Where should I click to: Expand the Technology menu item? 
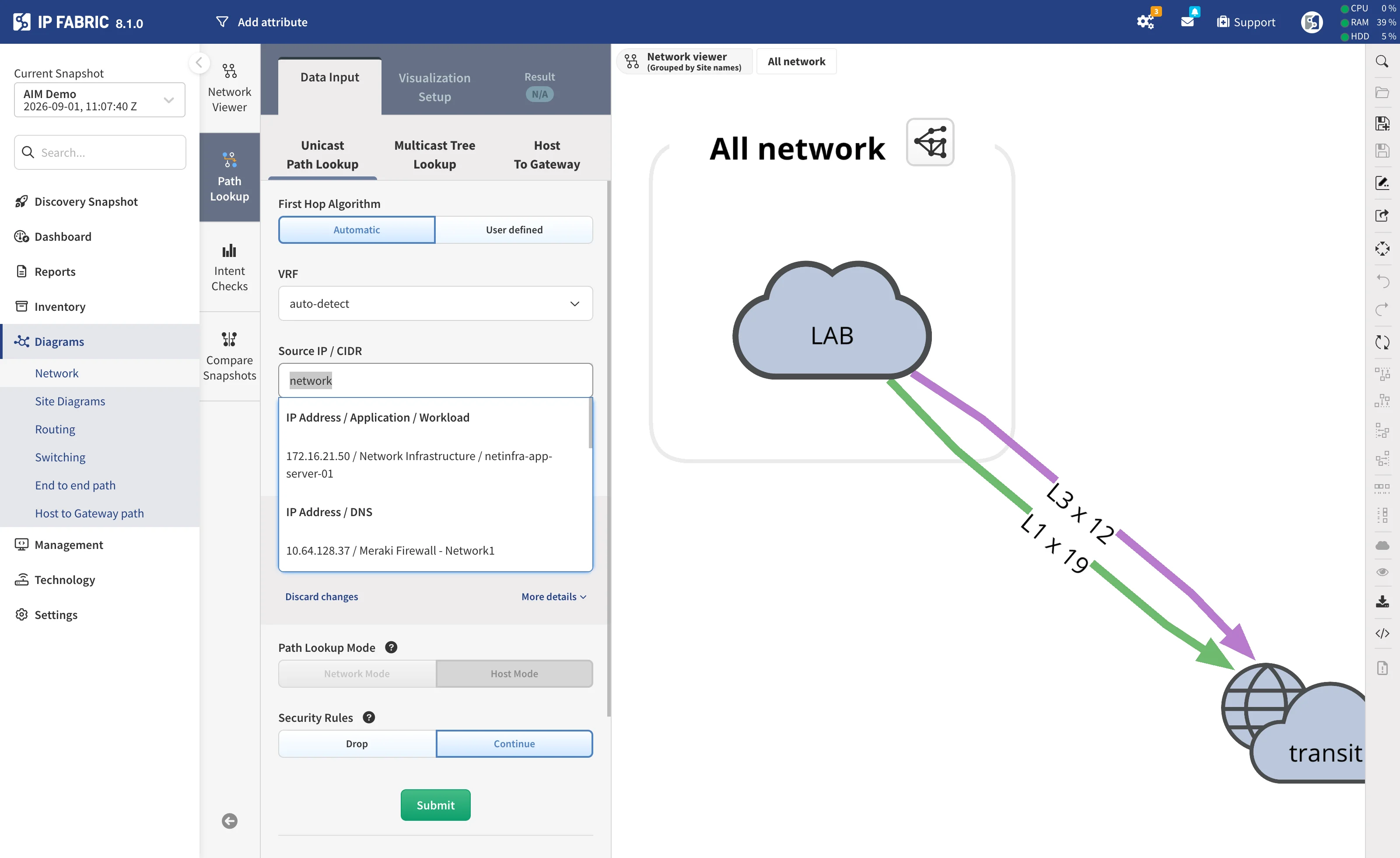[x=100, y=580]
